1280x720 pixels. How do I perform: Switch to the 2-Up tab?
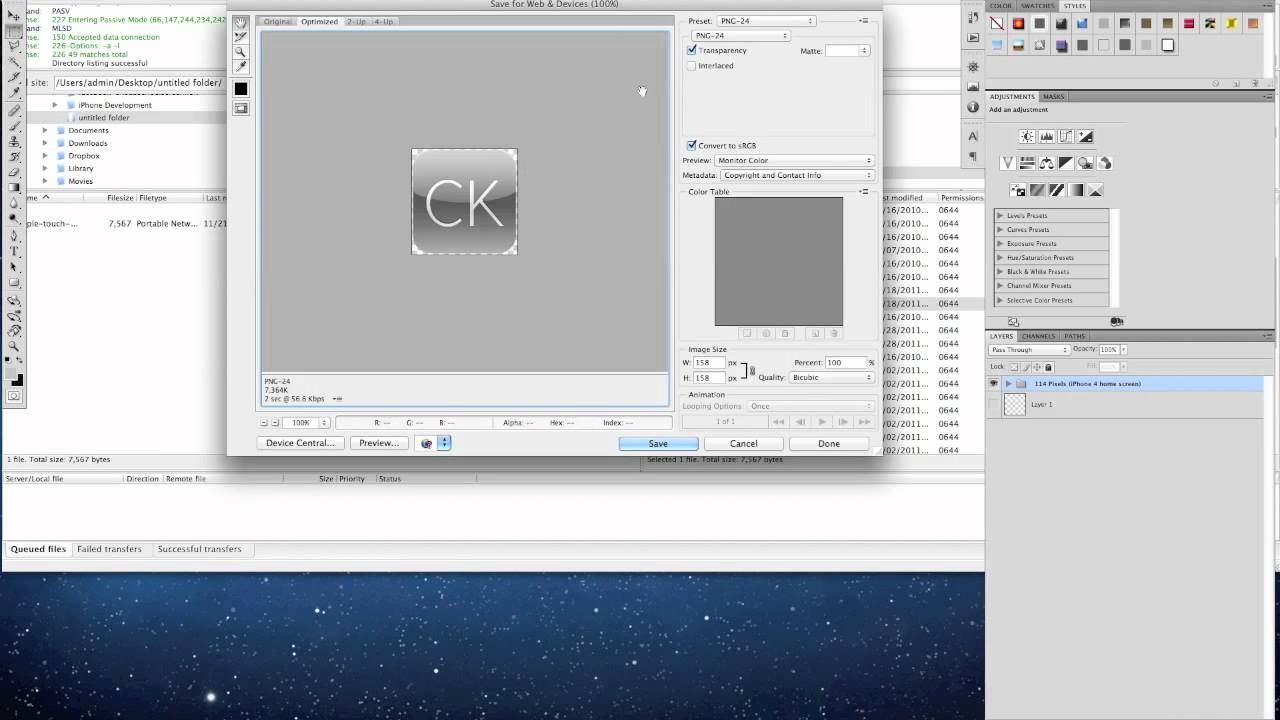point(356,21)
